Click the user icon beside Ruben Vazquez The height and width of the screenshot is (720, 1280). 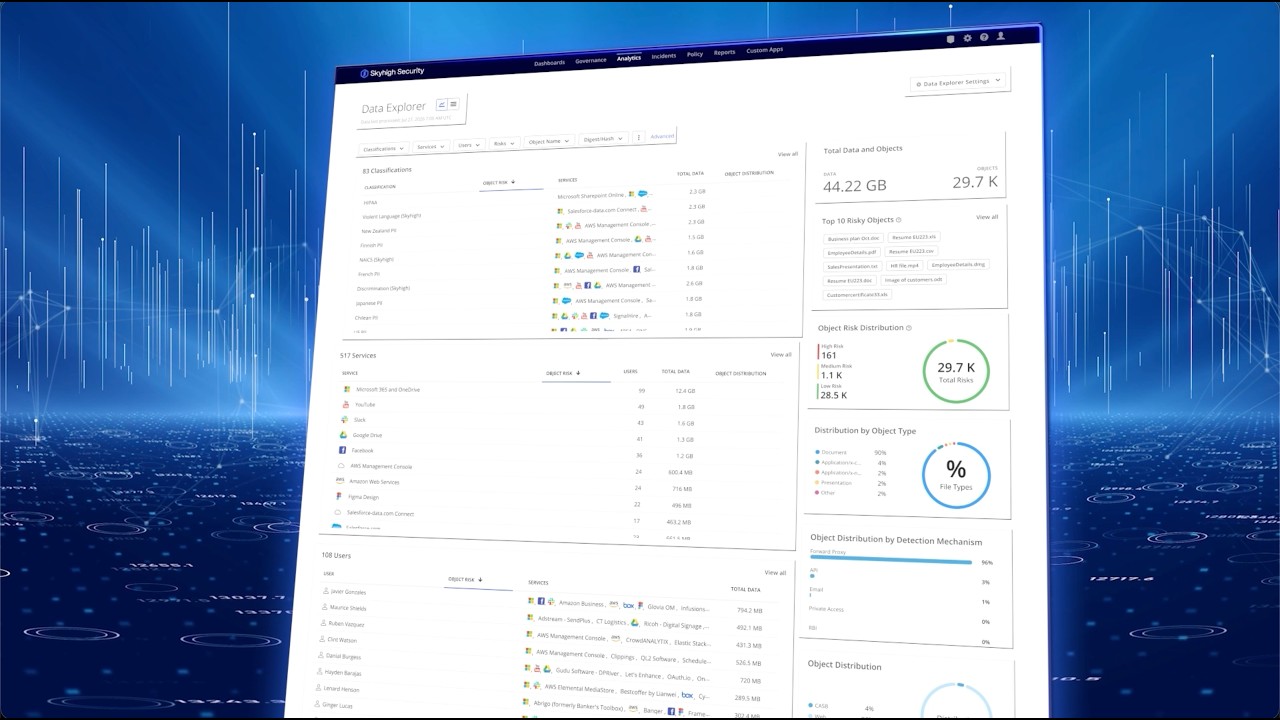click(x=324, y=623)
